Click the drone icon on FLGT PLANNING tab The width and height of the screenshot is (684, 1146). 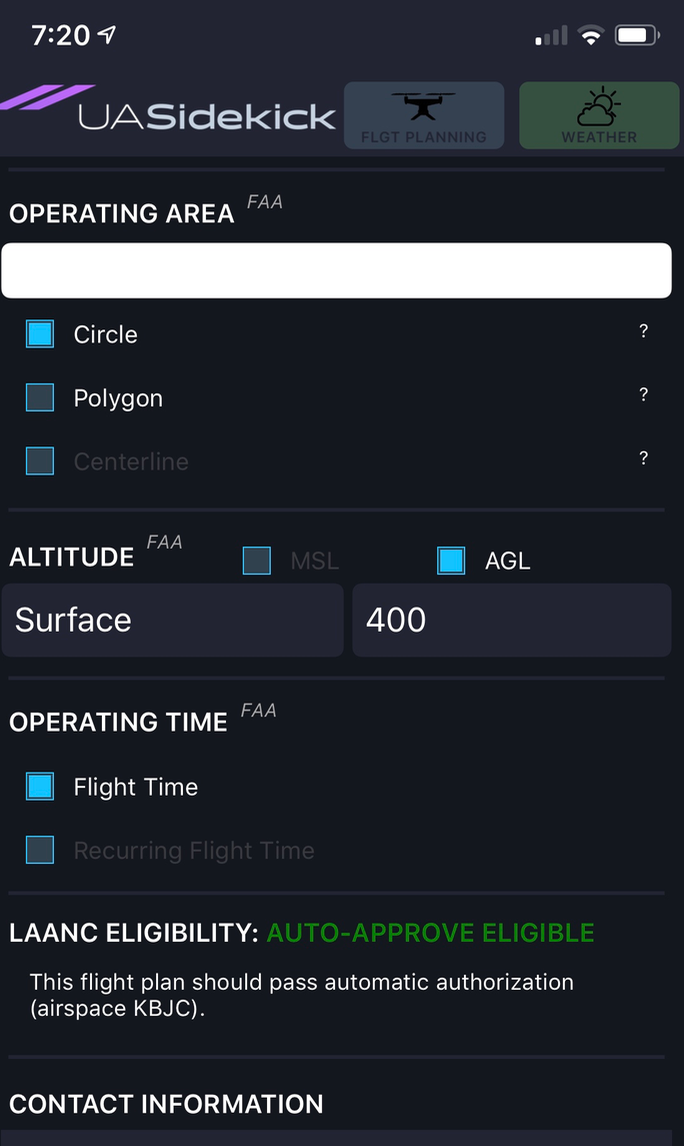(424, 105)
